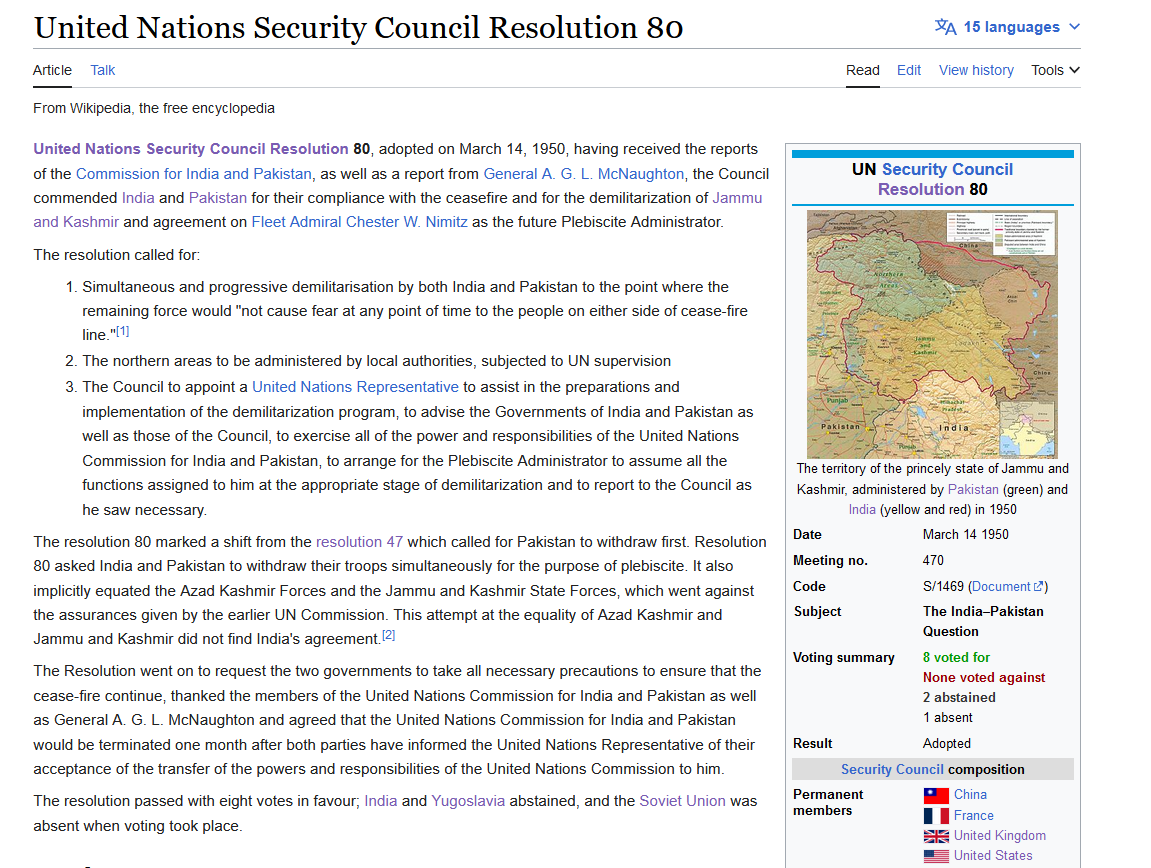Open the Yugoslavia link
Screen dimensions: 1151x868
(468, 801)
